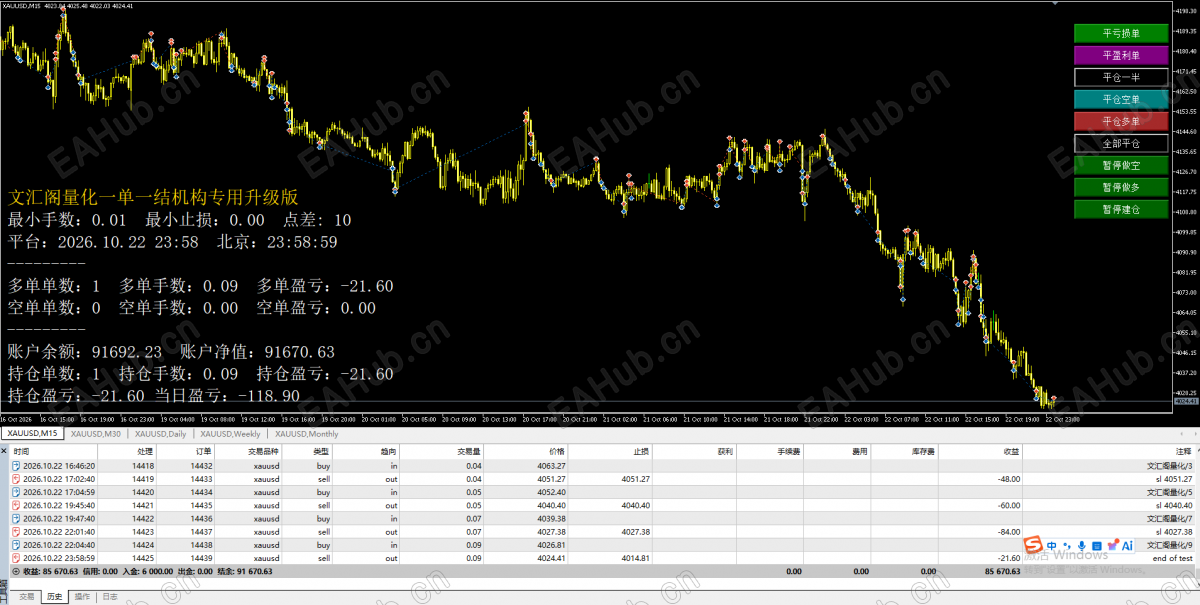Click the buy deal icon for 16:46:20 row
1200x605 pixels.
(x=17, y=466)
